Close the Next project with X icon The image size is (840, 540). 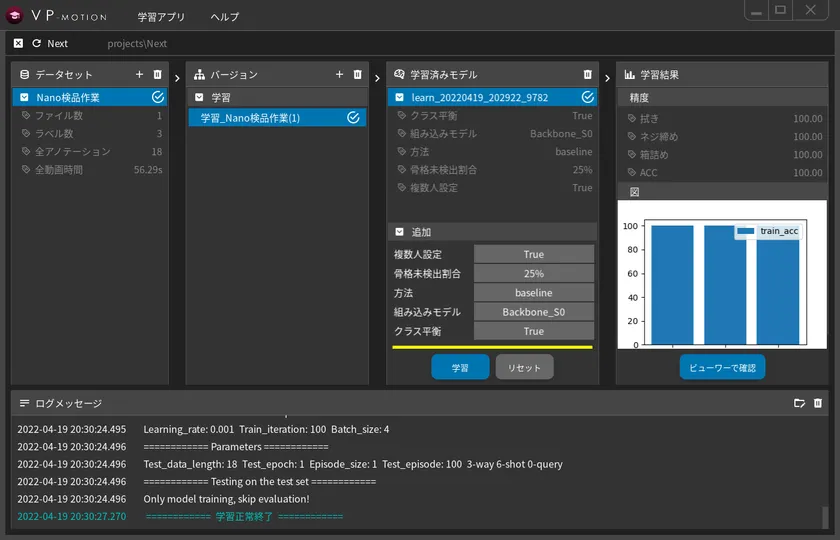18,44
